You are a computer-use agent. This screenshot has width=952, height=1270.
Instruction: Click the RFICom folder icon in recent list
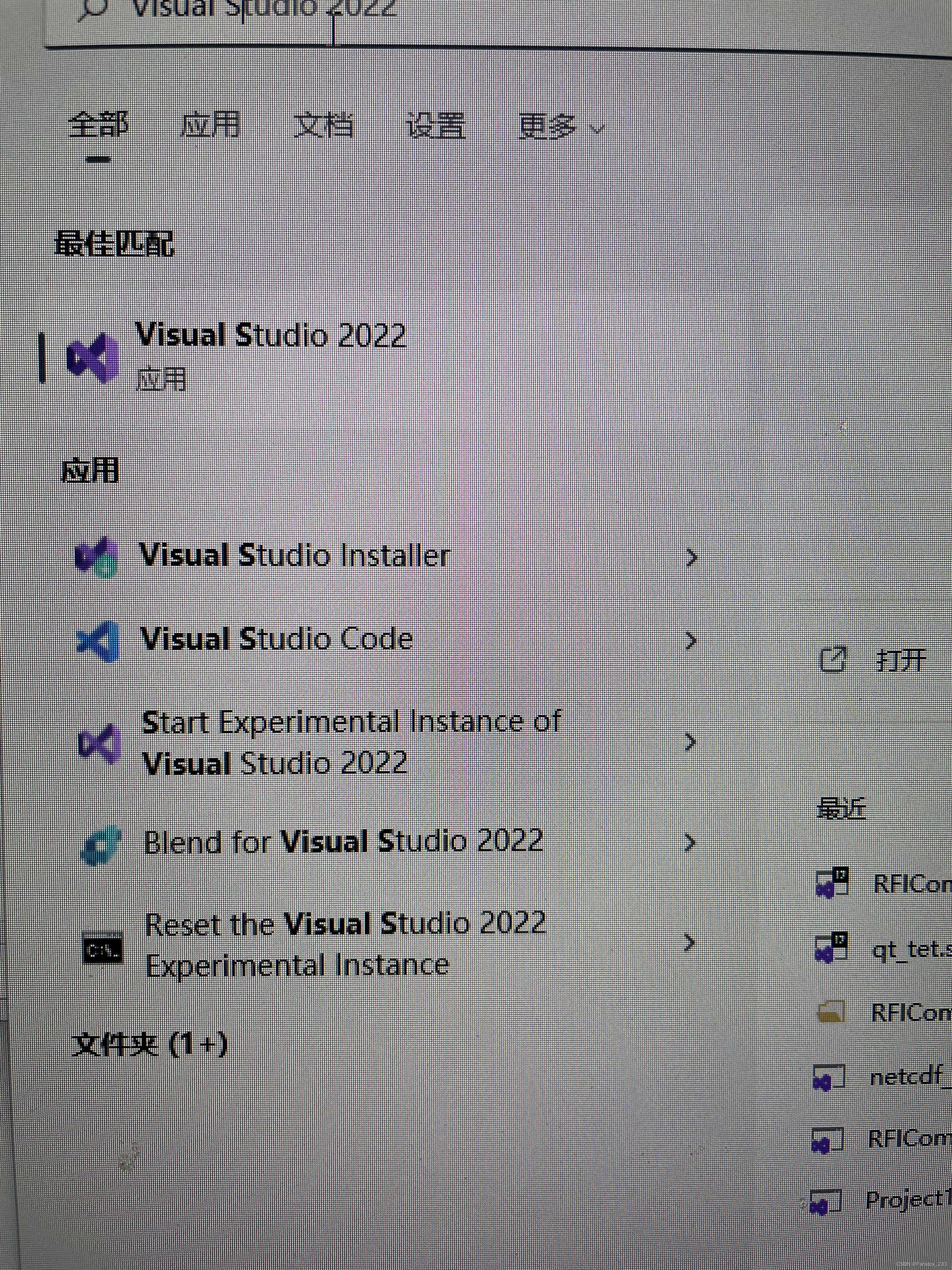(831, 1013)
